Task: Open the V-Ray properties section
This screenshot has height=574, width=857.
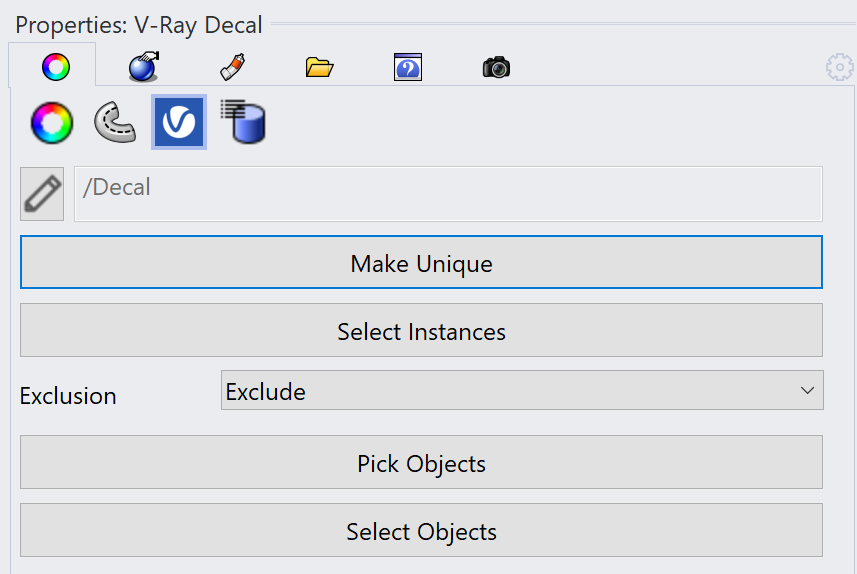Action: [x=179, y=122]
